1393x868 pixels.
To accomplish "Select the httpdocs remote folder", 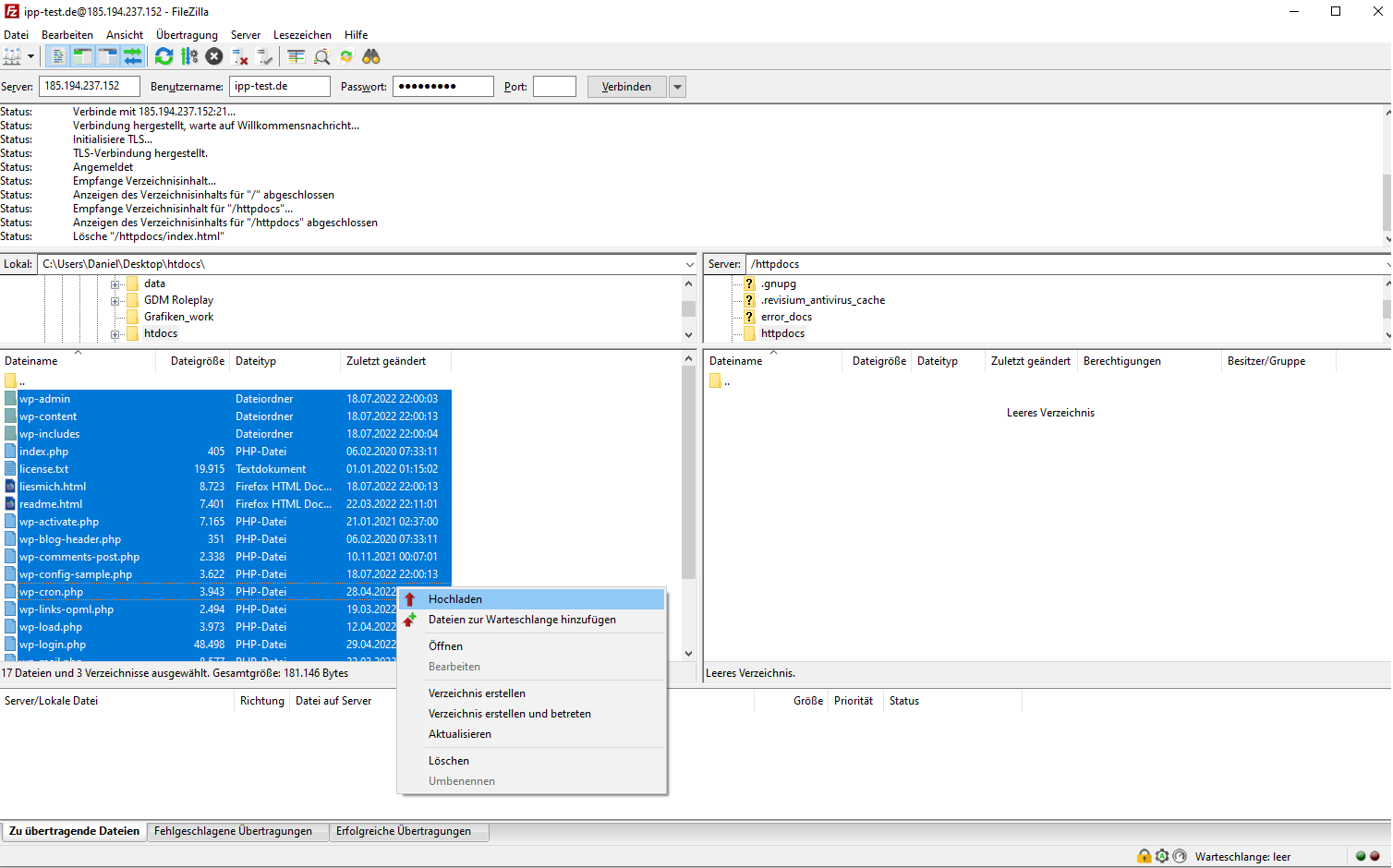I will coord(782,333).
